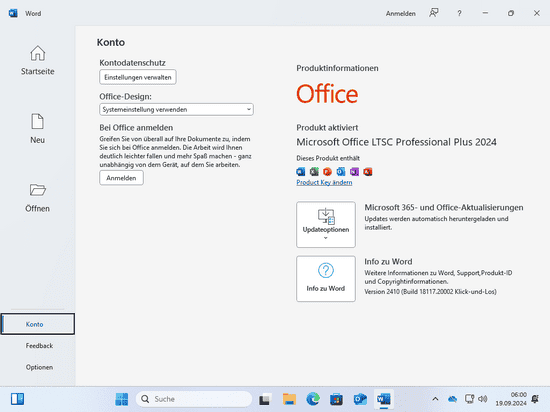The width and height of the screenshot is (550, 412).
Task: Open Outlook from the taskbar
Action: coord(360,399)
